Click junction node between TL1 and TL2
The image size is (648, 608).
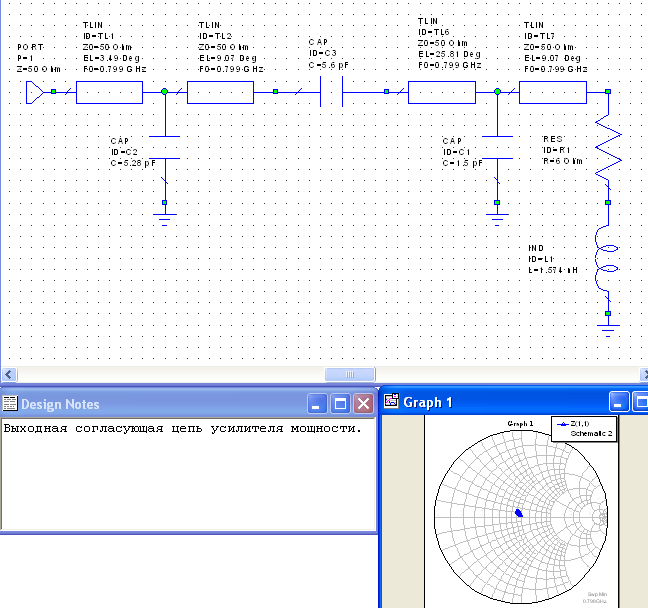click(x=164, y=91)
